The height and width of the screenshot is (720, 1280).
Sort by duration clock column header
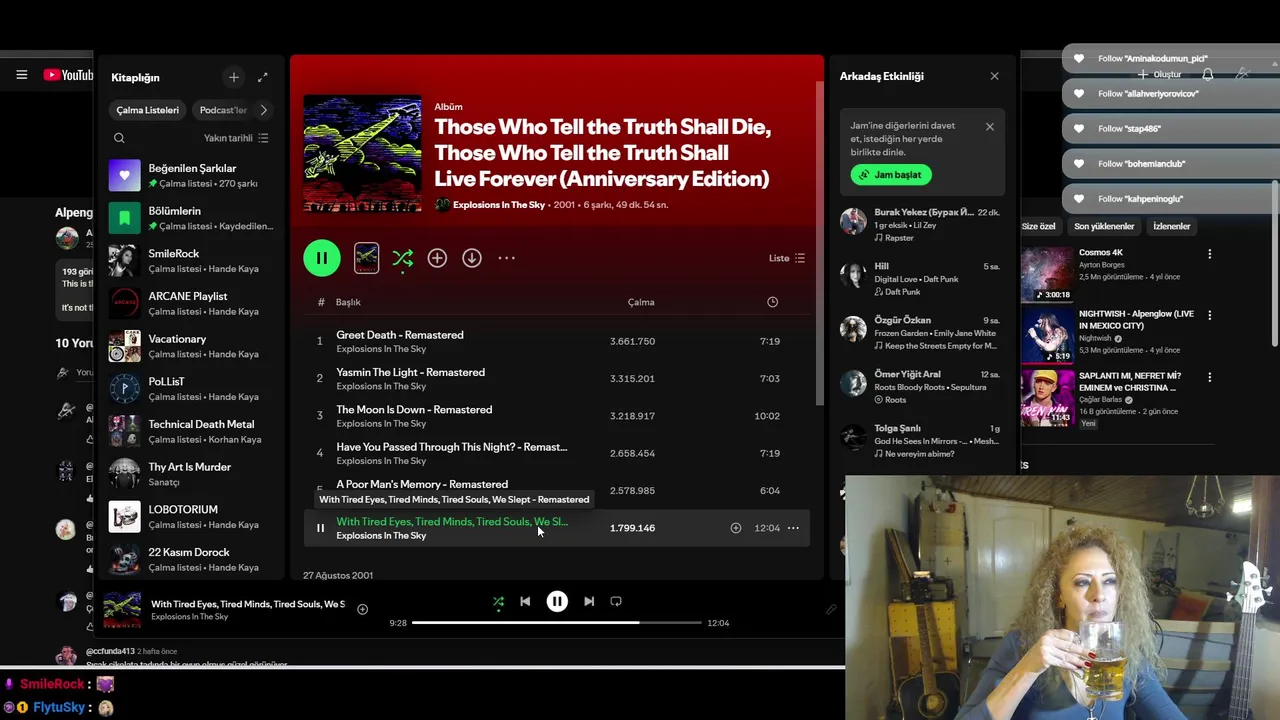pyautogui.click(x=772, y=302)
